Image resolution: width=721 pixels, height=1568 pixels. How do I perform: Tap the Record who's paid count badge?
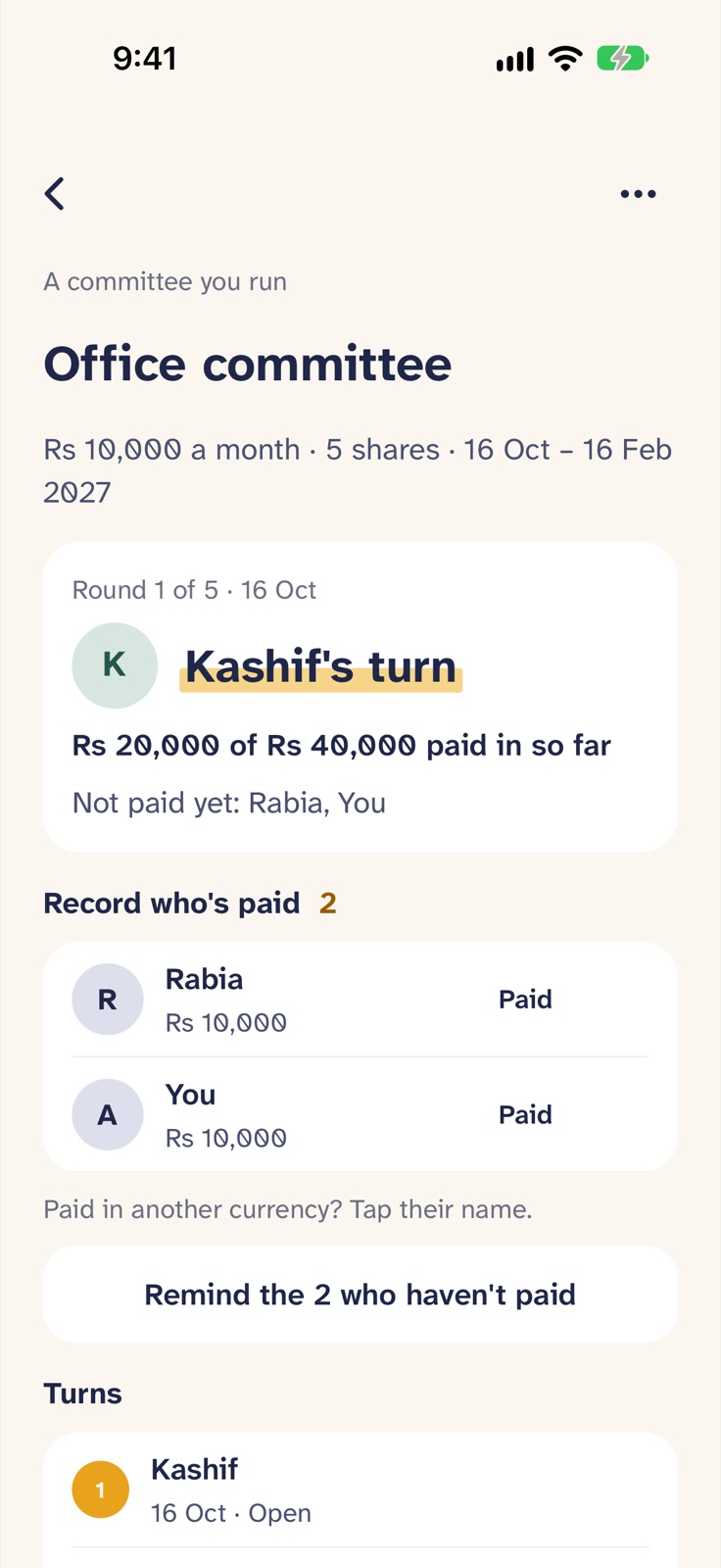[328, 904]
